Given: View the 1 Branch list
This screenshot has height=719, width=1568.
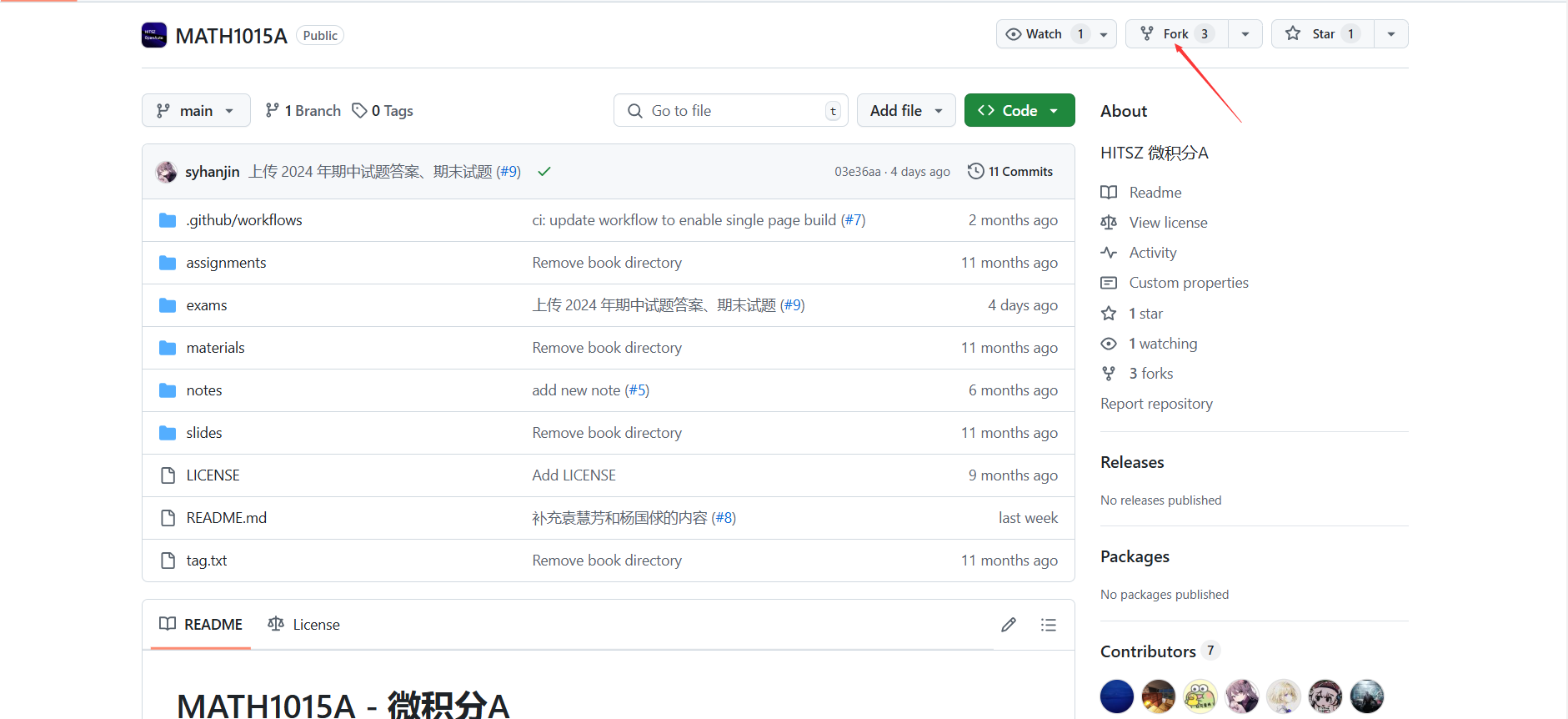Looking at the screenshot, I should 303,111.
